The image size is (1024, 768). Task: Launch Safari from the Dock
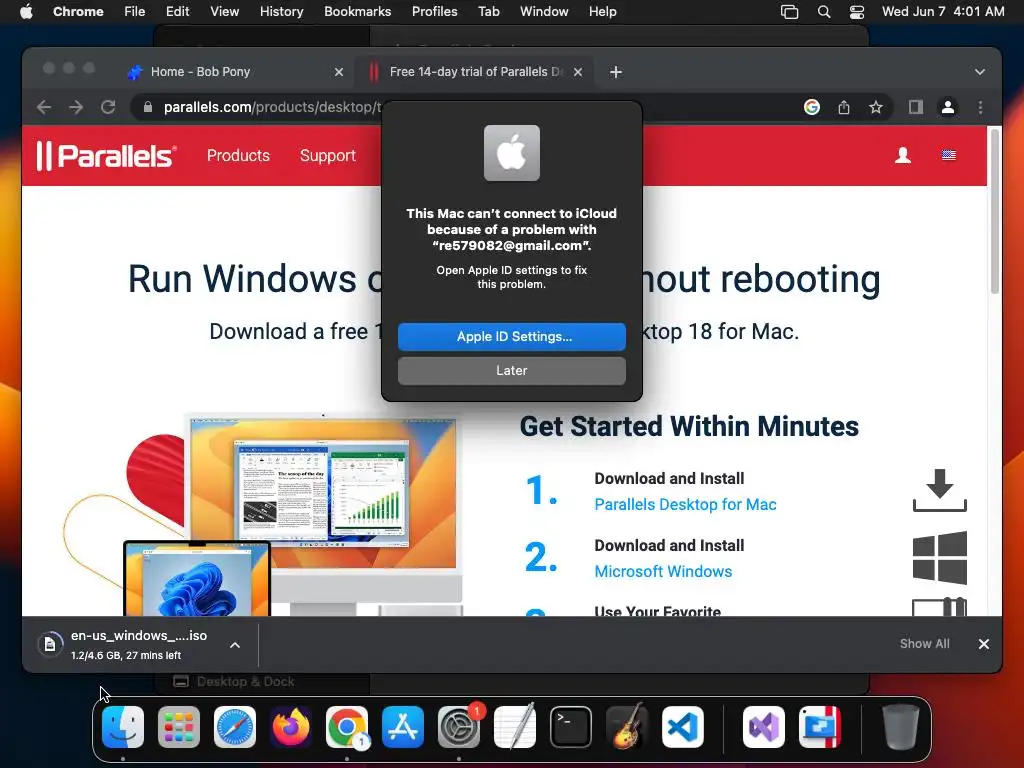pyautogui.click(x=234, y=727)
